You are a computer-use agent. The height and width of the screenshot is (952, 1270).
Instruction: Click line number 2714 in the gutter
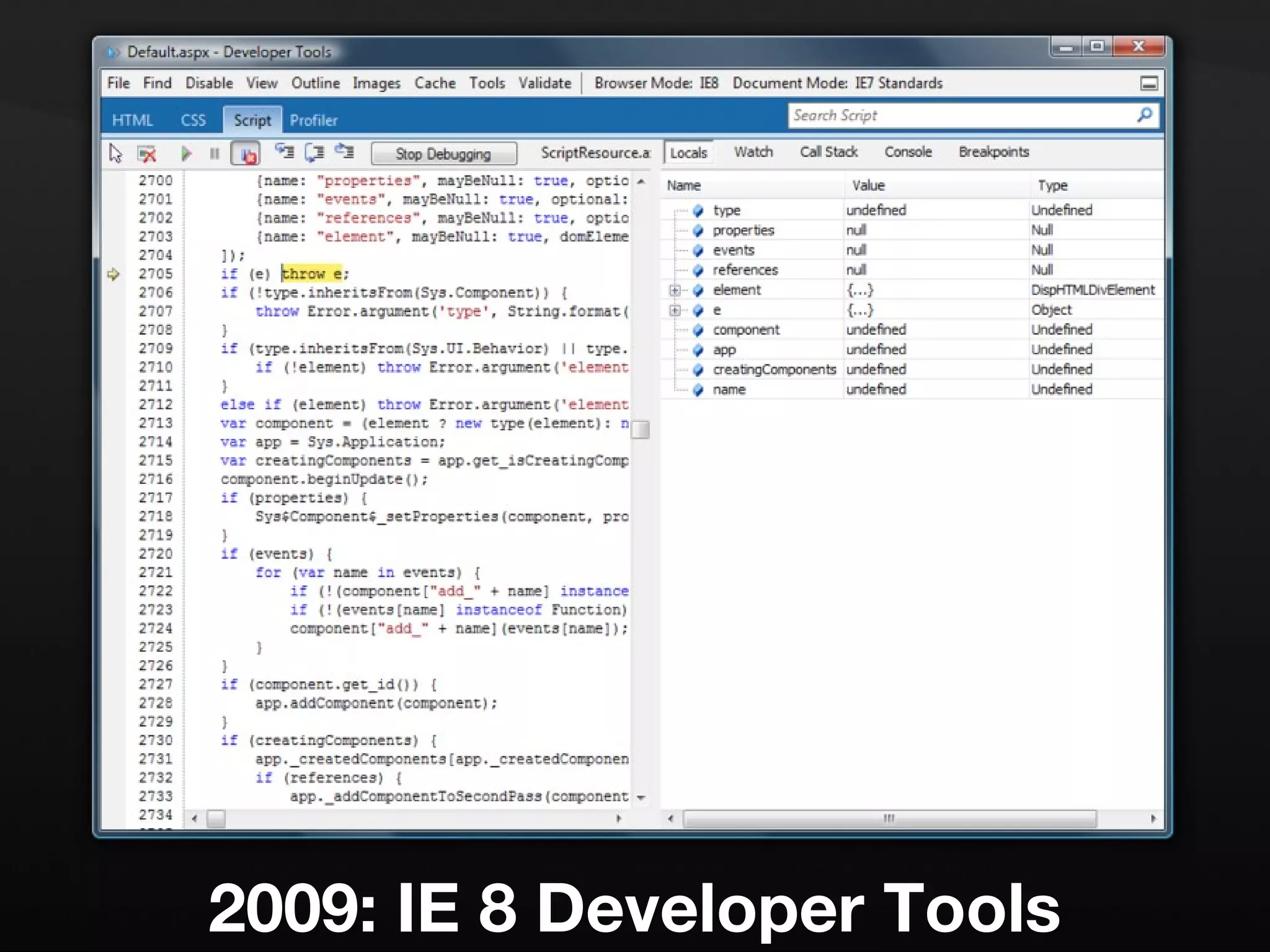pos(156,442)
